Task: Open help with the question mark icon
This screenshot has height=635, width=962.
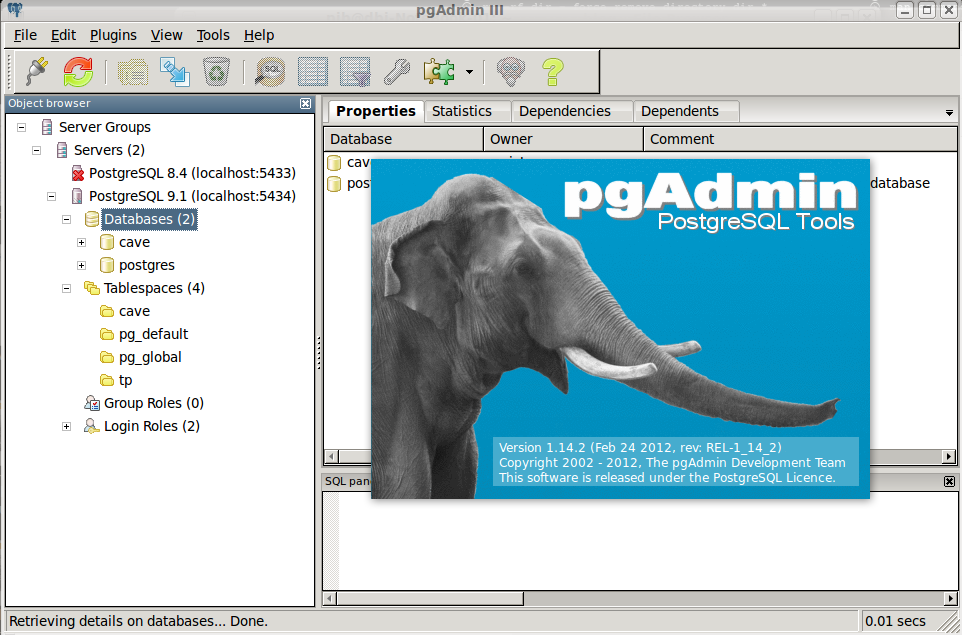Action: (551, 72)
